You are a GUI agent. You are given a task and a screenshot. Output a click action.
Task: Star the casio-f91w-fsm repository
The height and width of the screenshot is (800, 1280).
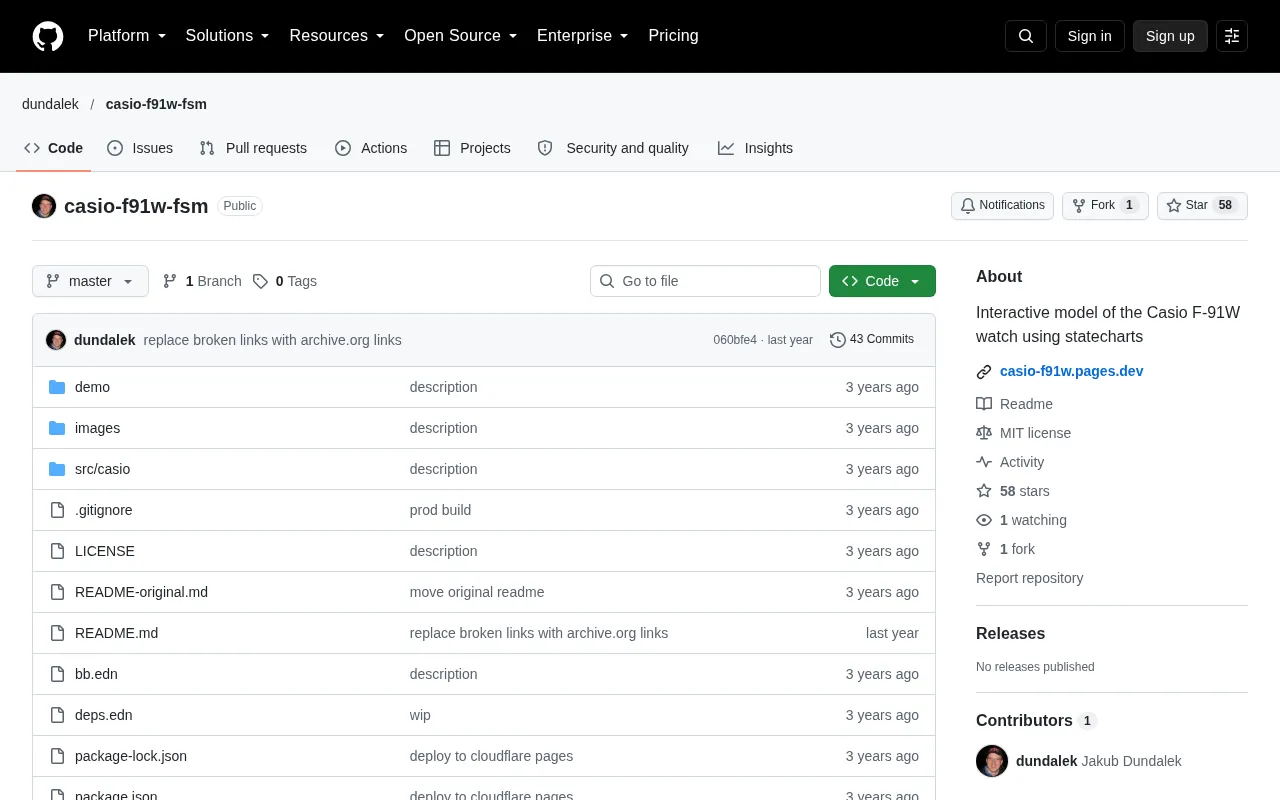click(1202, 206)
